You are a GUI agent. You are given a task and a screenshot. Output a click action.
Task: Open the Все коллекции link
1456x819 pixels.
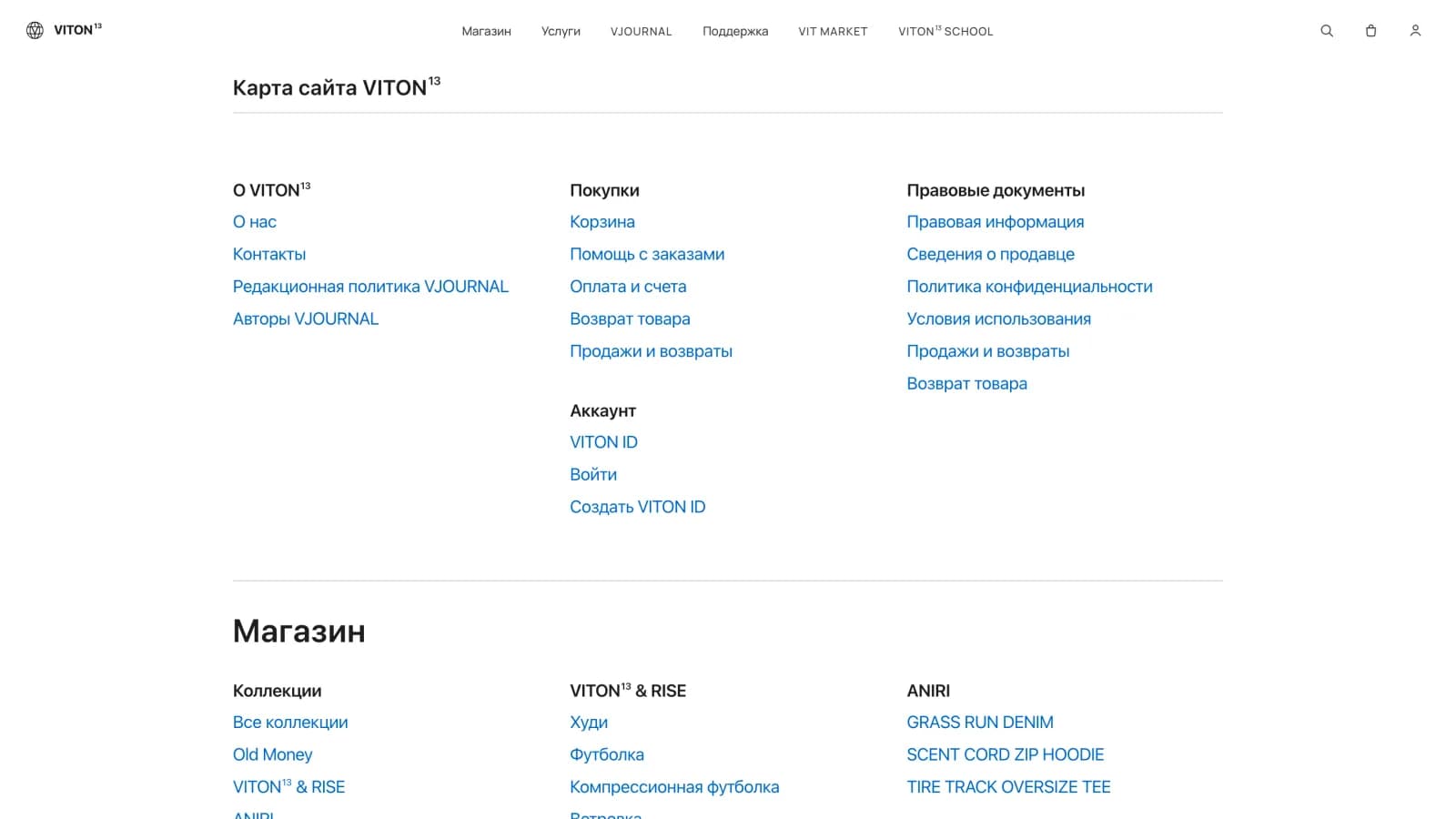tap(290, 723)
